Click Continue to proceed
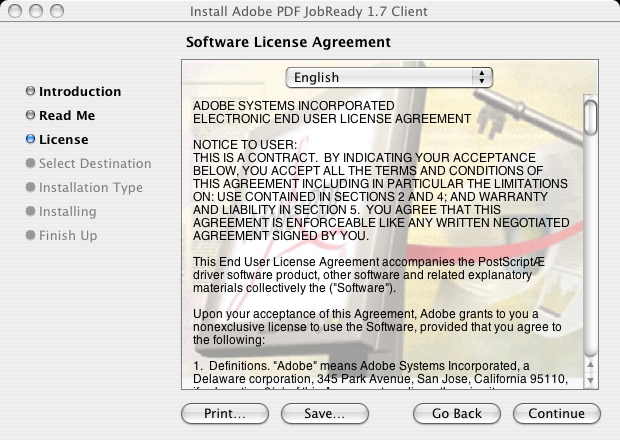620x440 pixels. [x=557, y=414]
